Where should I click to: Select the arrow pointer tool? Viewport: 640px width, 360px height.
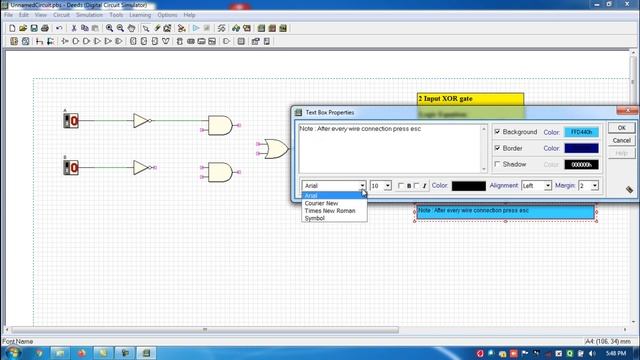tap(146, 28)
